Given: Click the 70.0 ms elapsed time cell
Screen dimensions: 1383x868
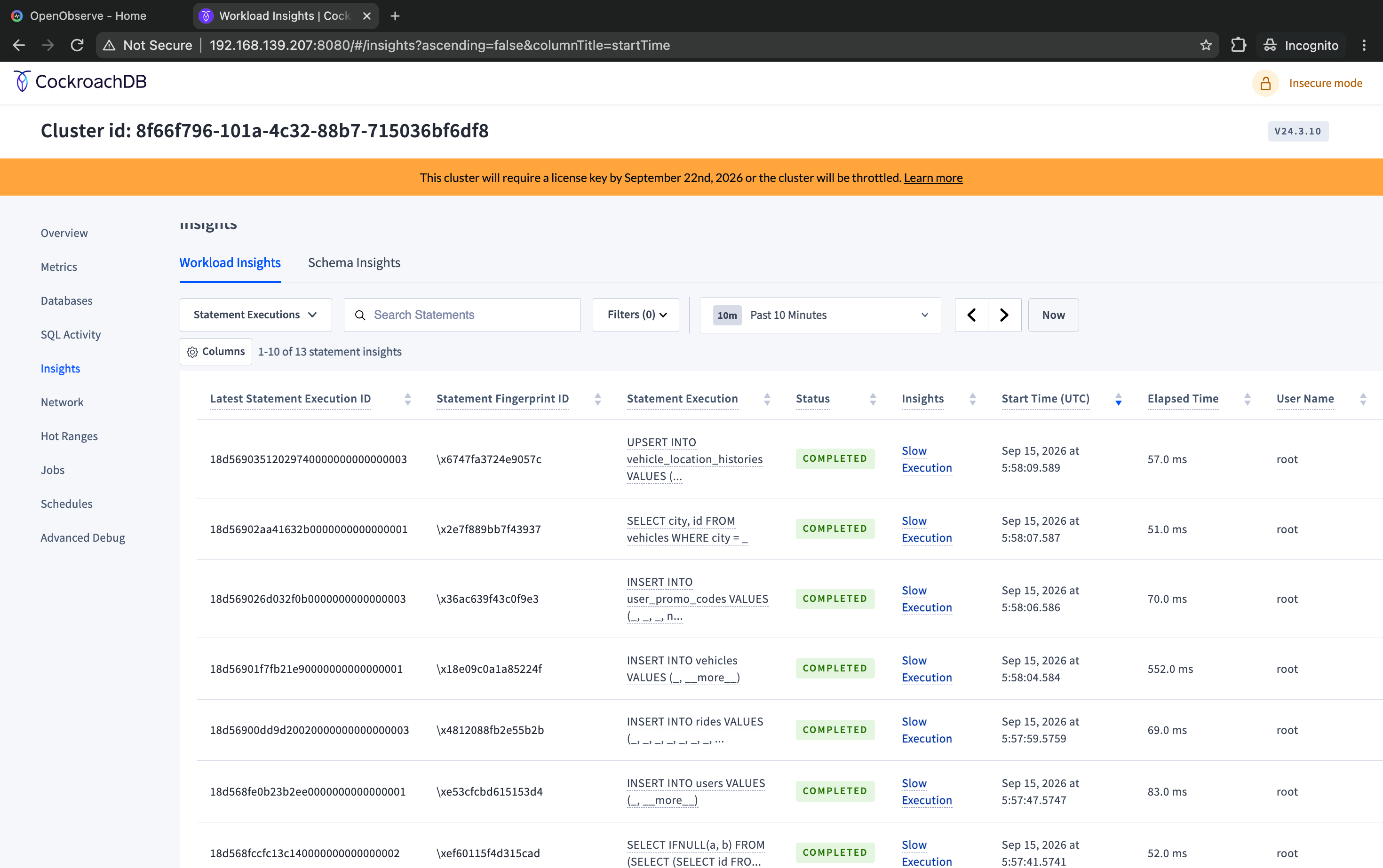Looking at the screenshot, I should click(x=1167, y=599).
